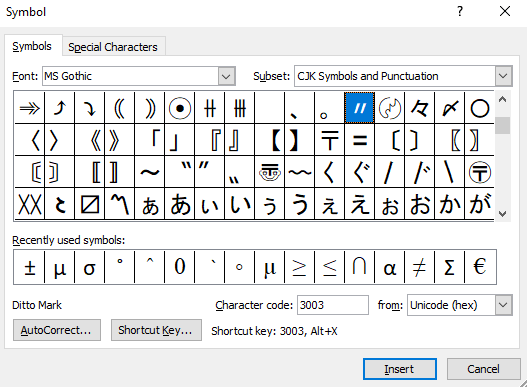Select the left black lenticular bracket 【
This screenshot has width=527, height=387.
pyautogui.click(x=270, y=140)
